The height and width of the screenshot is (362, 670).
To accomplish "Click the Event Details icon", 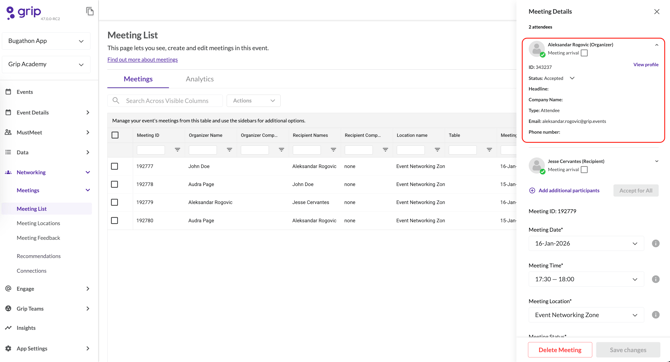I will (8, 112).
